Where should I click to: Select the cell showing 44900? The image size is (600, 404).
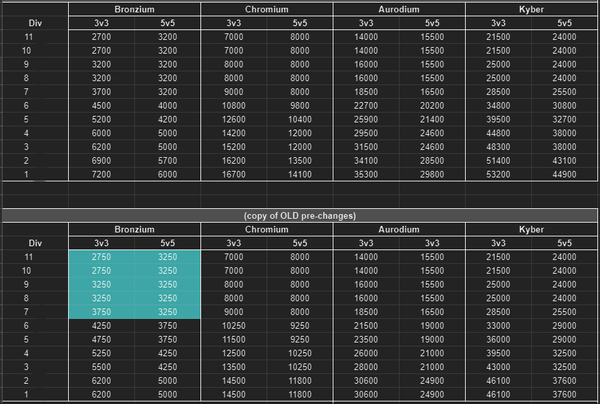click(x=564, y=174)
